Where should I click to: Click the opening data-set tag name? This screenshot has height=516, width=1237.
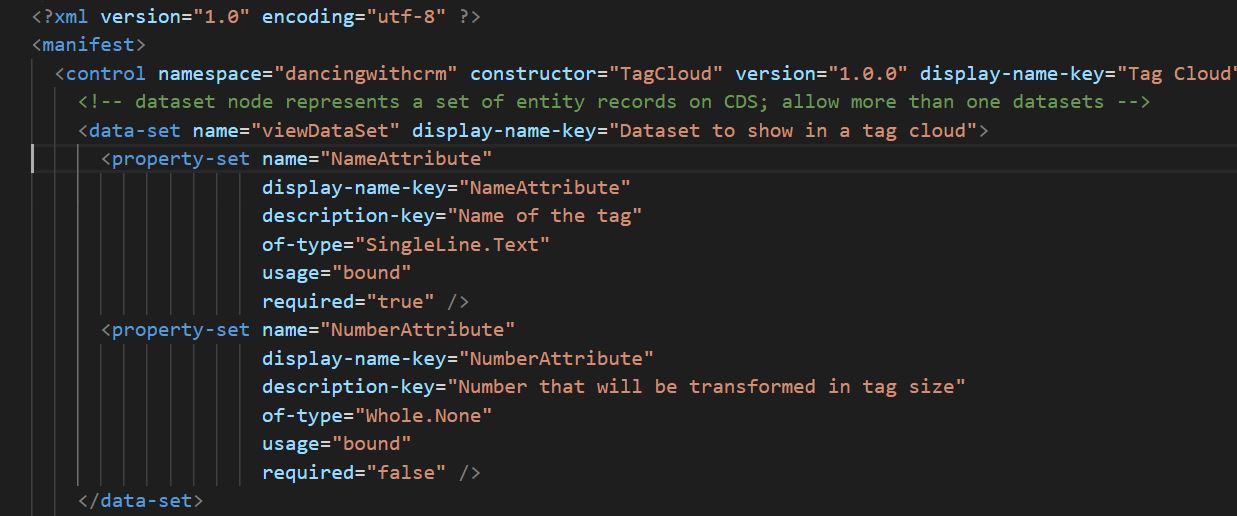[134, 131]
